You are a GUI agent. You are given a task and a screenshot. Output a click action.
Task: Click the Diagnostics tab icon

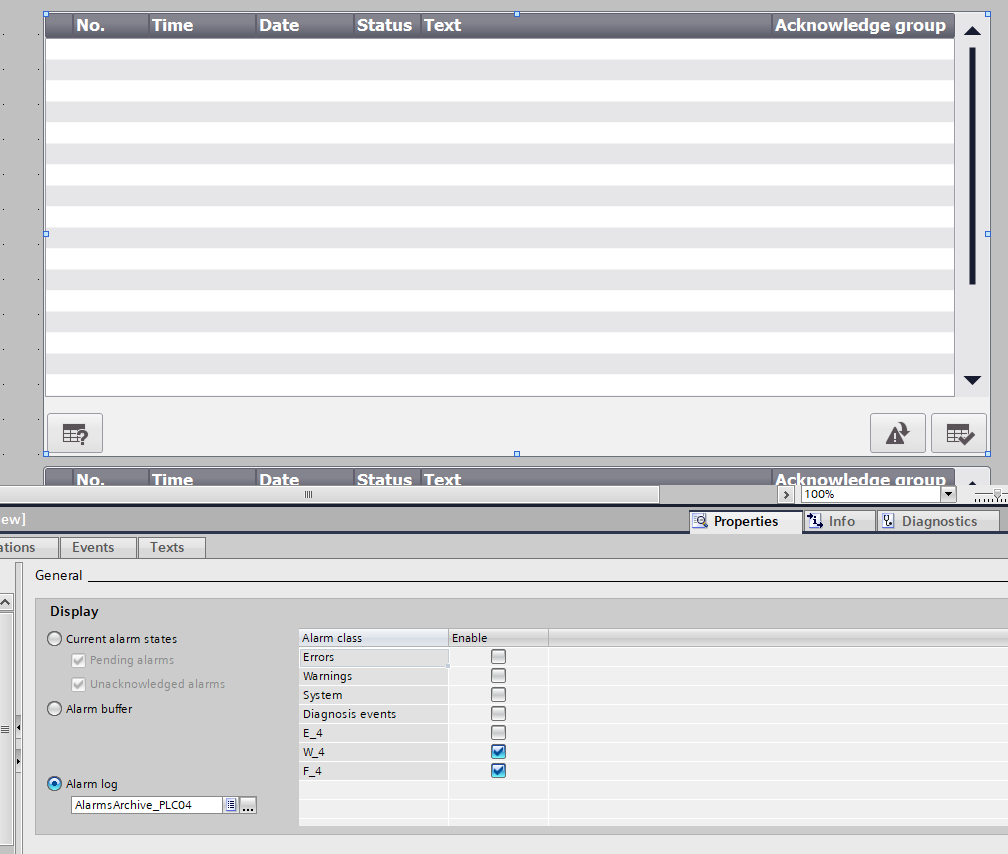pos(888,521)
